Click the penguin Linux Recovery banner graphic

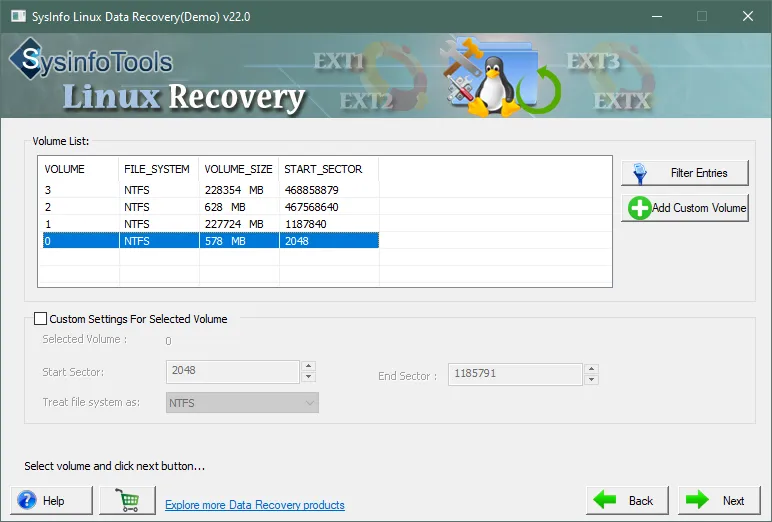499,78
